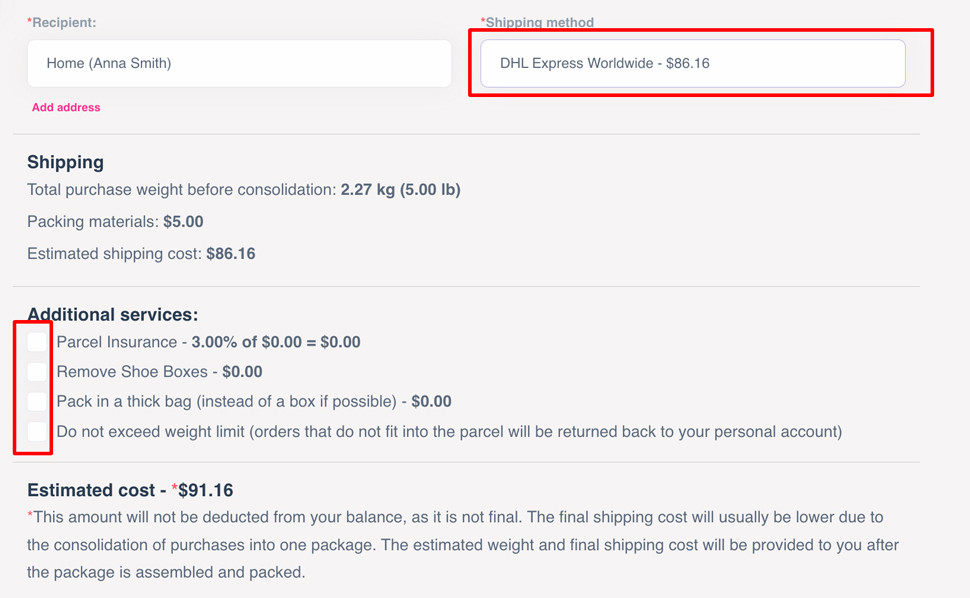This screenshot has height=598, width=970.
Task: Click the Estimated shipping cost $86.16 line
Action: [x=141, y=254]
